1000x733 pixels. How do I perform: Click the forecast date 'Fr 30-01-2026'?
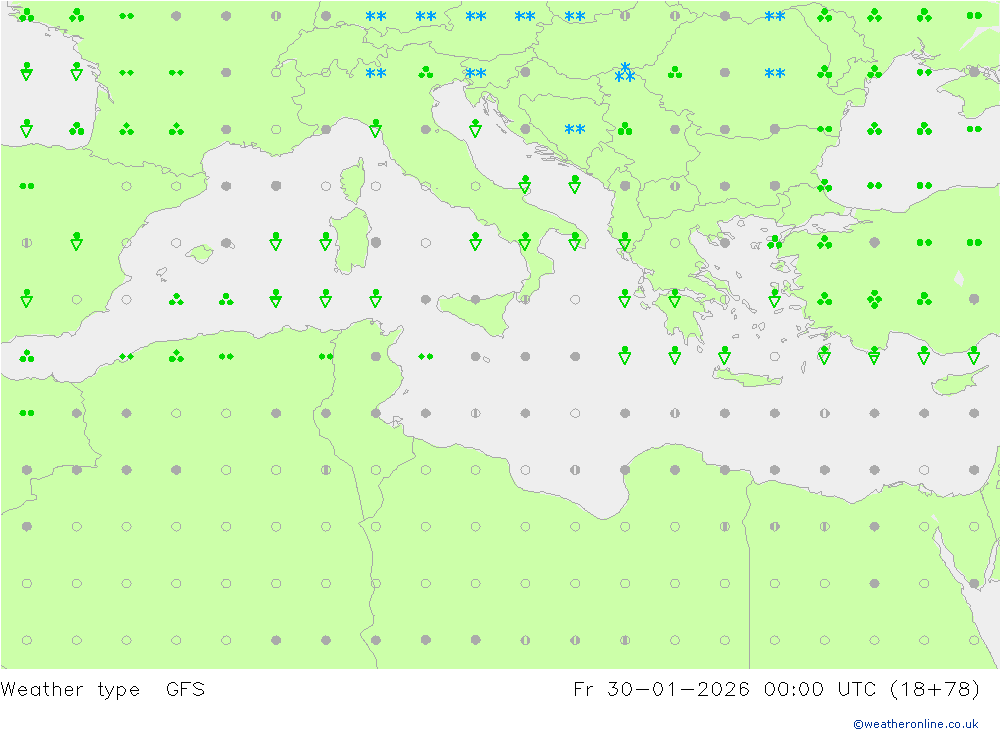pos(661,690)
